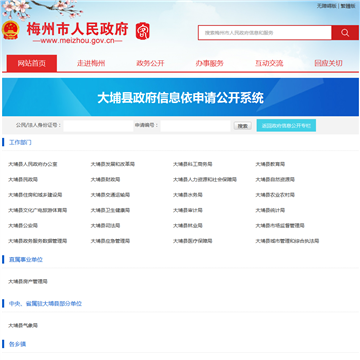
Task: Open 大埔县医疗保障局 link
Action: (193, 241)
